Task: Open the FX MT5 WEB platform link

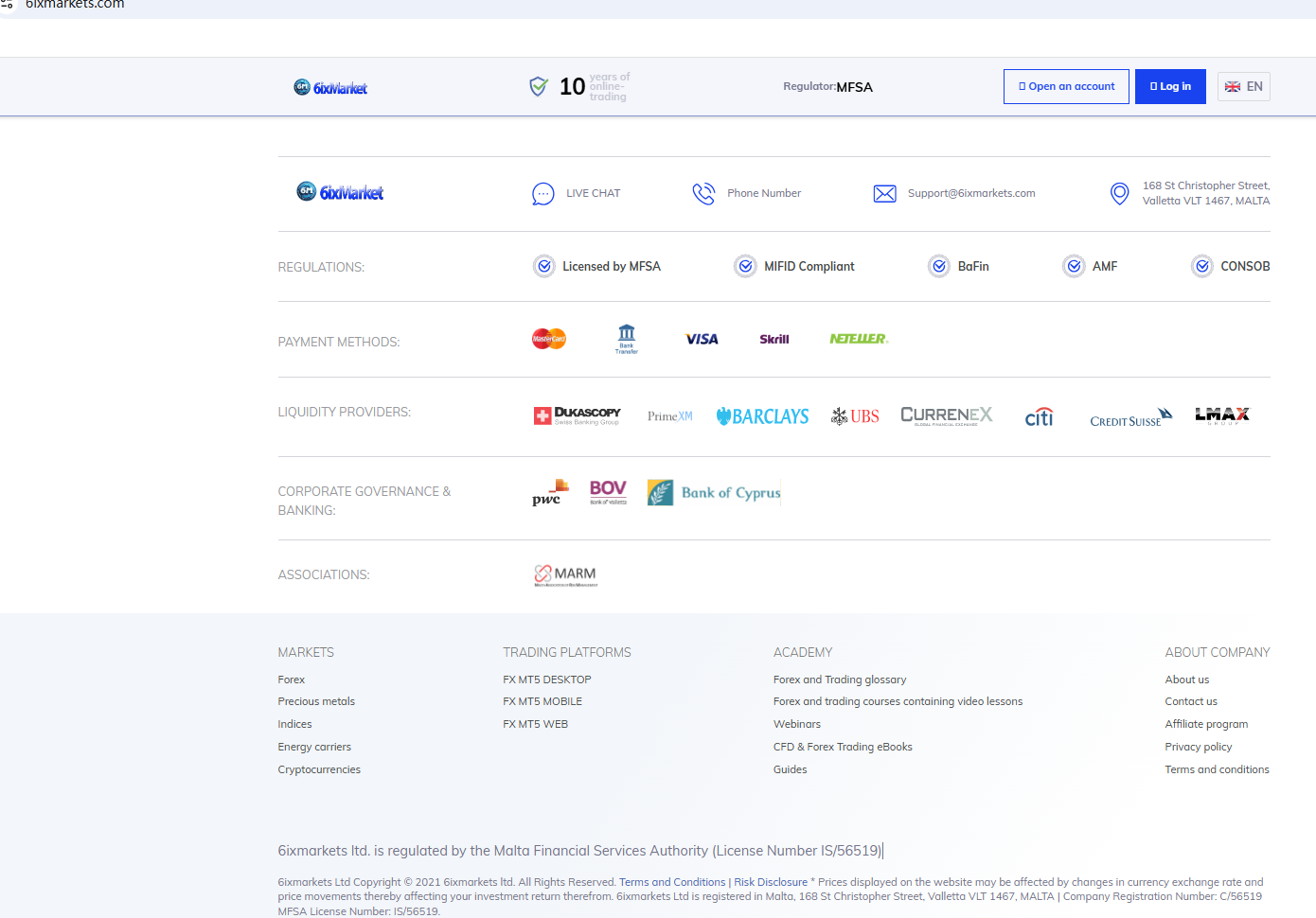Action: pyautogui.click(x=536, y=724)
